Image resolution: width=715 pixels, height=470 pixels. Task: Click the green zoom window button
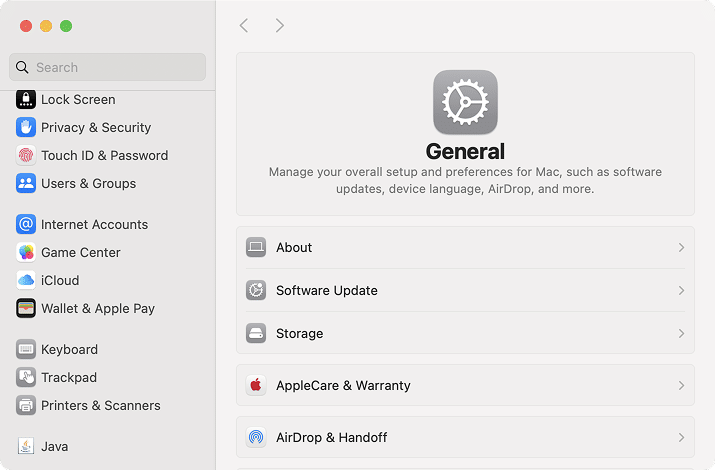pyautogui.click(x=66, y=26)
